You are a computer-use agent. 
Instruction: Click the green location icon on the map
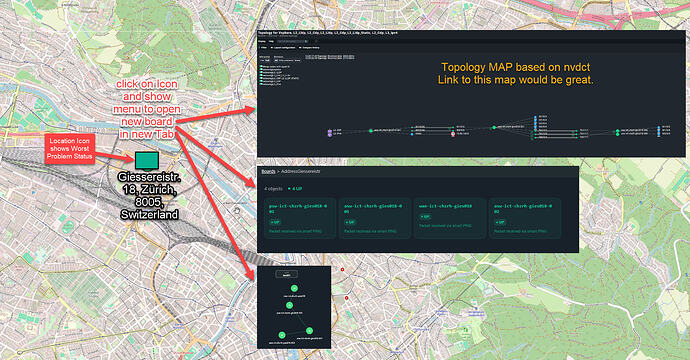click(x=146, y=161)
